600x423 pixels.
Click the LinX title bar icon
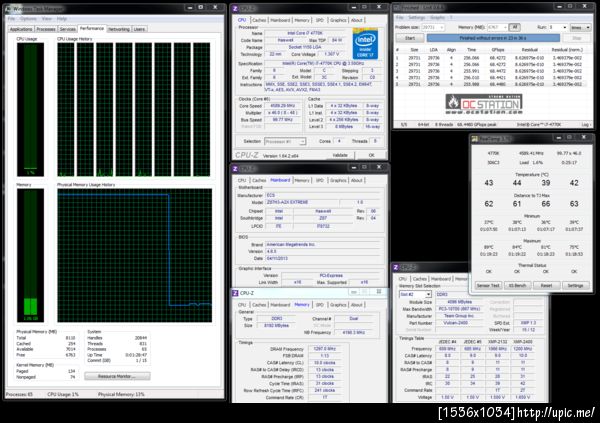click(x=397, y=7)
